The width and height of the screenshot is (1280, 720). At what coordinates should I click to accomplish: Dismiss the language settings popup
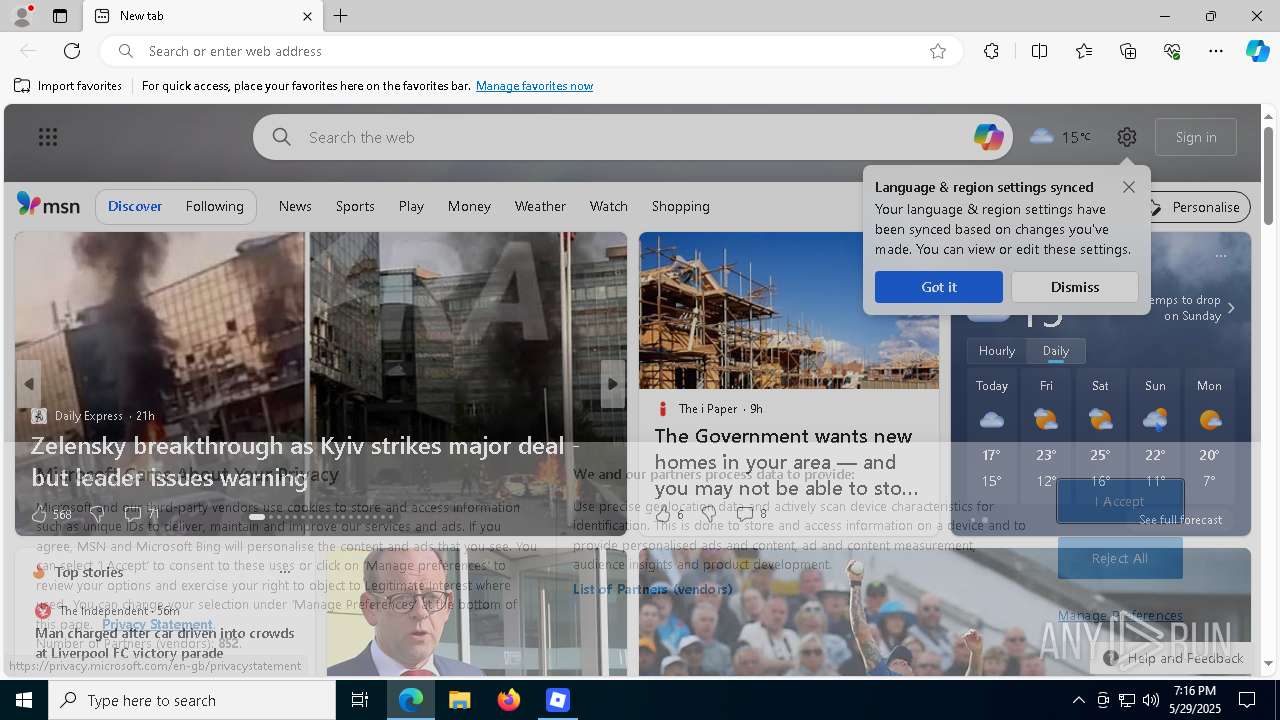[x=1075, y=287]
